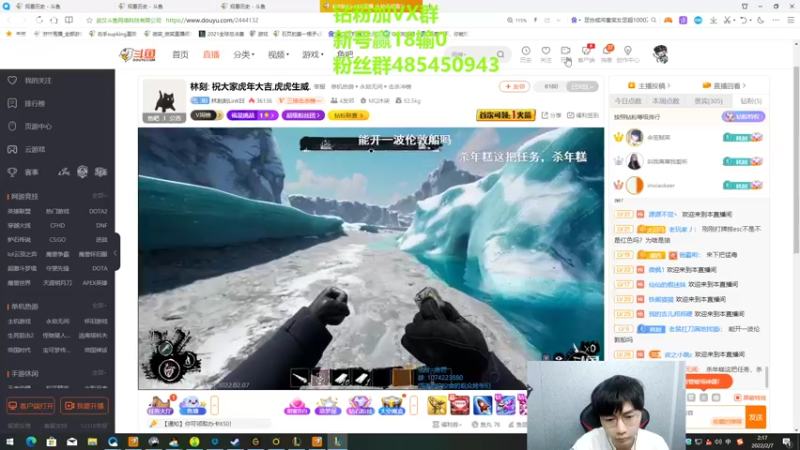Image resolution: width=800 pixels, height=450 pixels.
Task: Click the DOTA2 category link
Action: 98,211
